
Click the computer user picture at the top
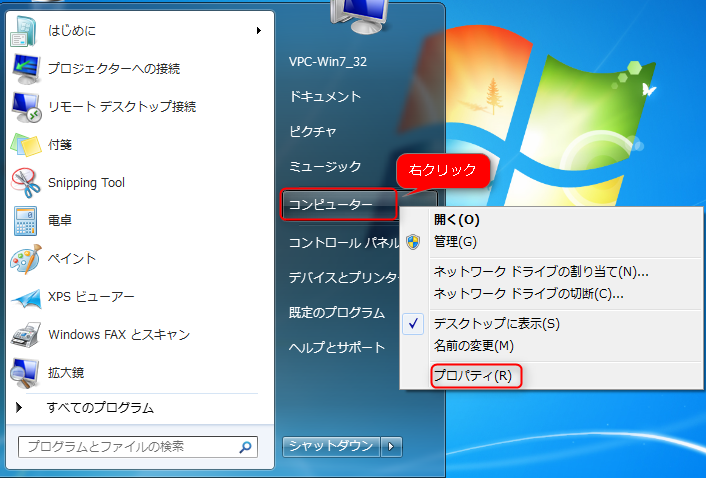pyautogui.click(x=360, y=16)
